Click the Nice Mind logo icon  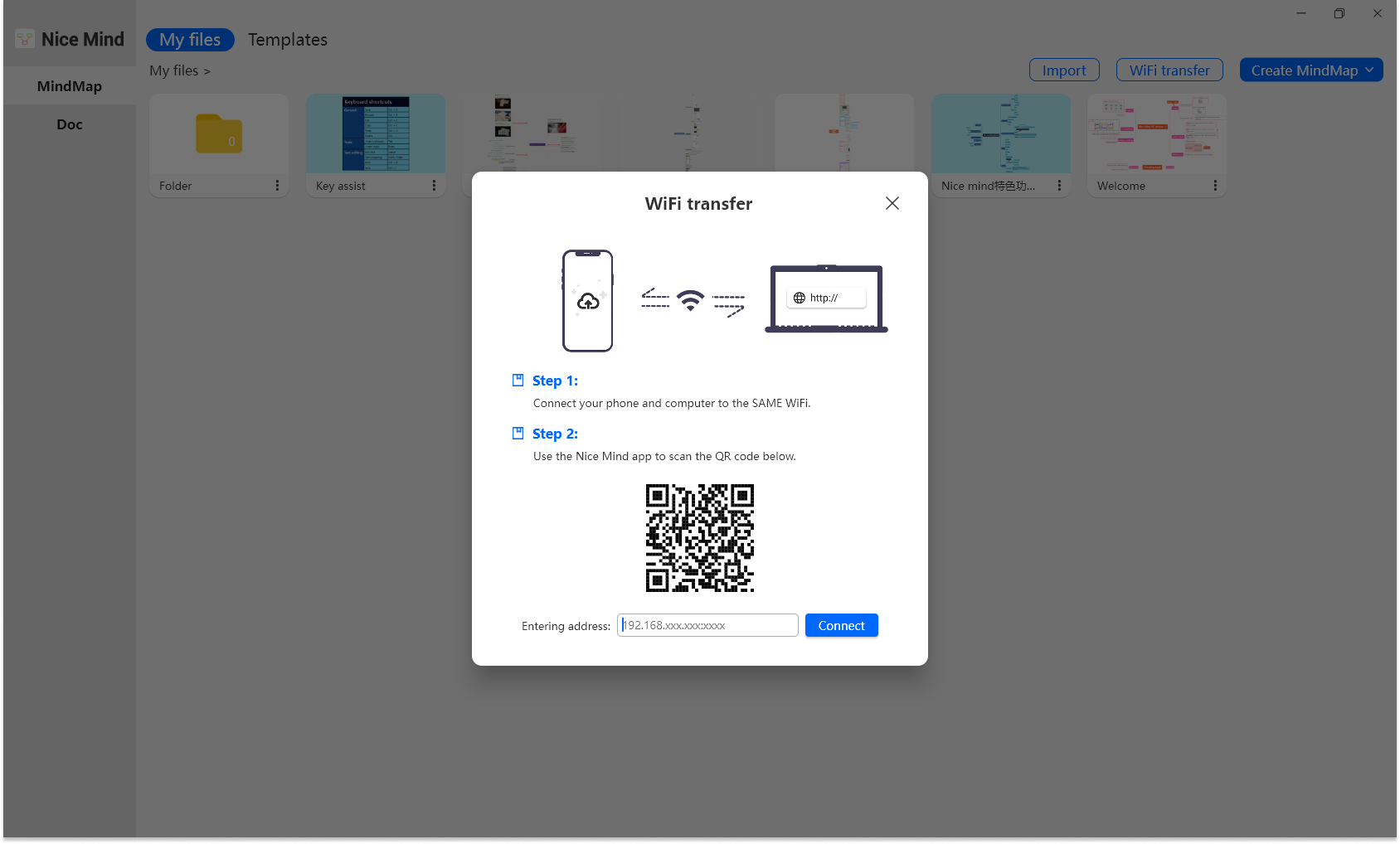click(23, 38)
